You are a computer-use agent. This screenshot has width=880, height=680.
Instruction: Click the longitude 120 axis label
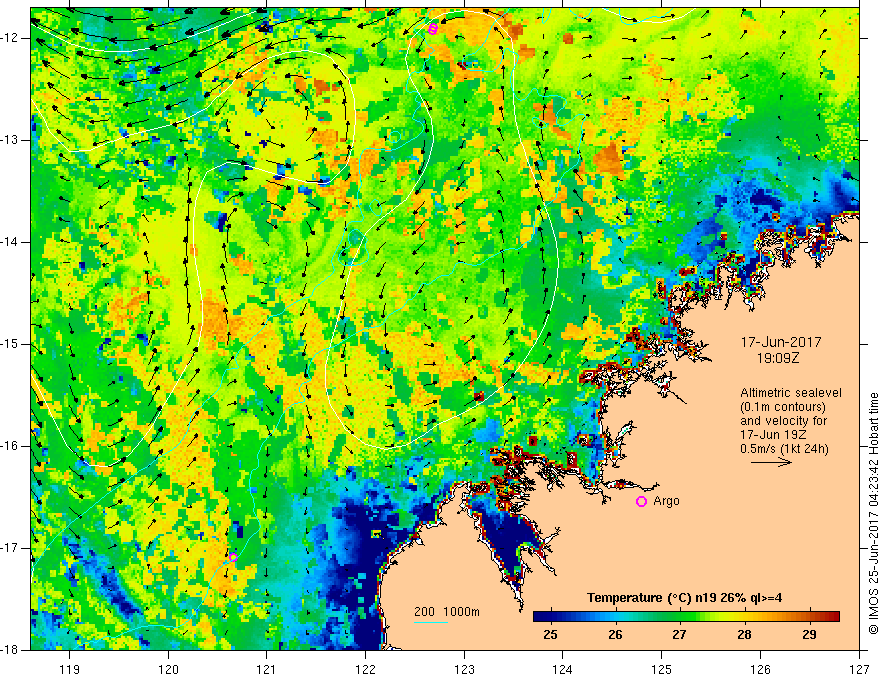pos(168,669)
